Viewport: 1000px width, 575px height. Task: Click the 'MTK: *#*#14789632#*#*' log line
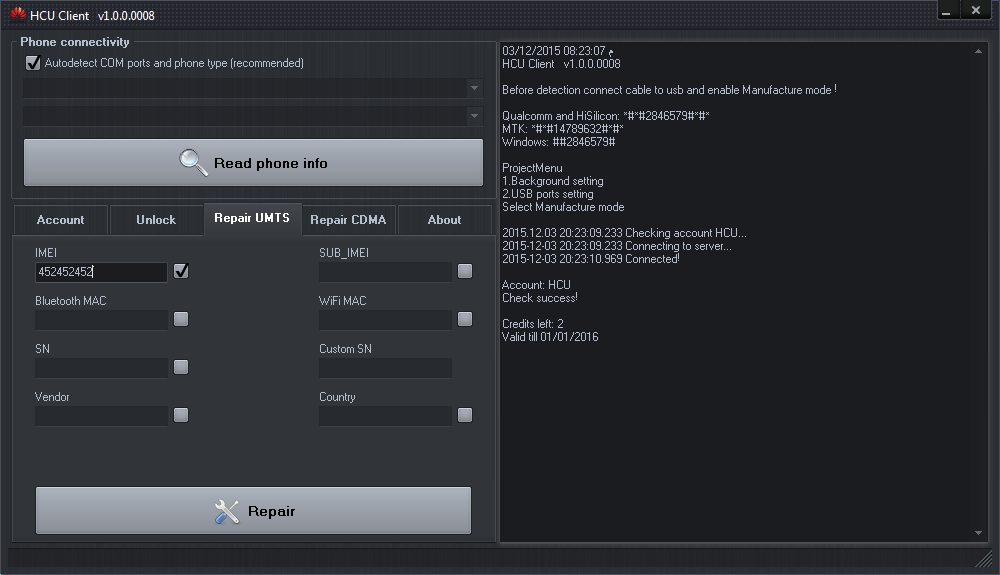point(562,129)
